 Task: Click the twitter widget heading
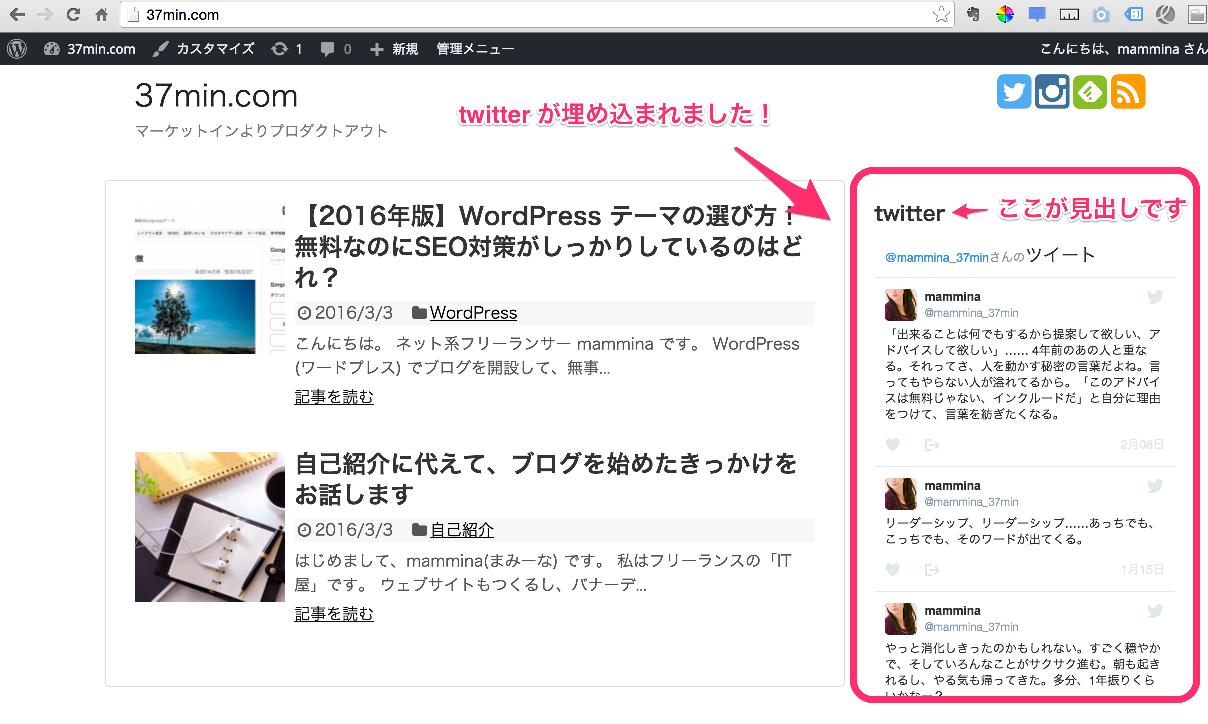tap(909, 212)
